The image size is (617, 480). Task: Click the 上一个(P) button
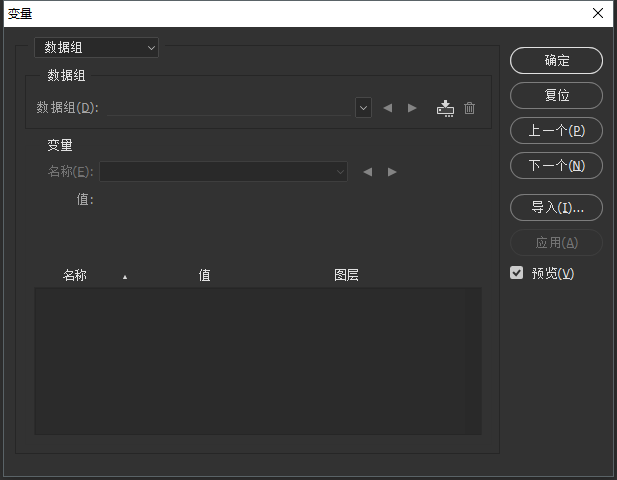click(556, 131)
